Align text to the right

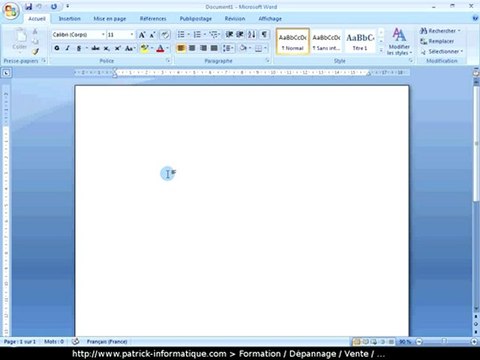[x=203, y=48]
